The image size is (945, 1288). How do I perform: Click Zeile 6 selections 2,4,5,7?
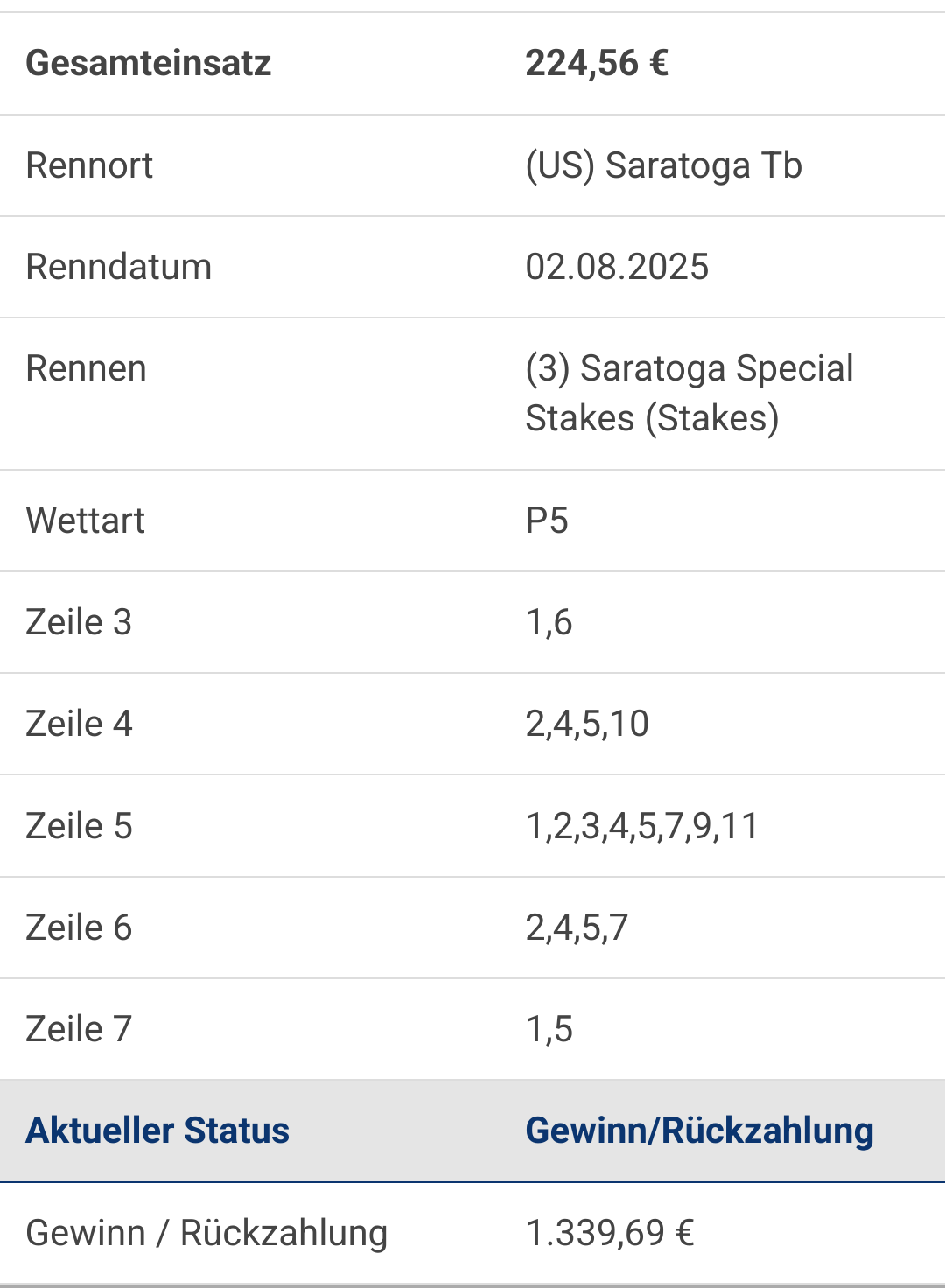(x=577, y=927)
